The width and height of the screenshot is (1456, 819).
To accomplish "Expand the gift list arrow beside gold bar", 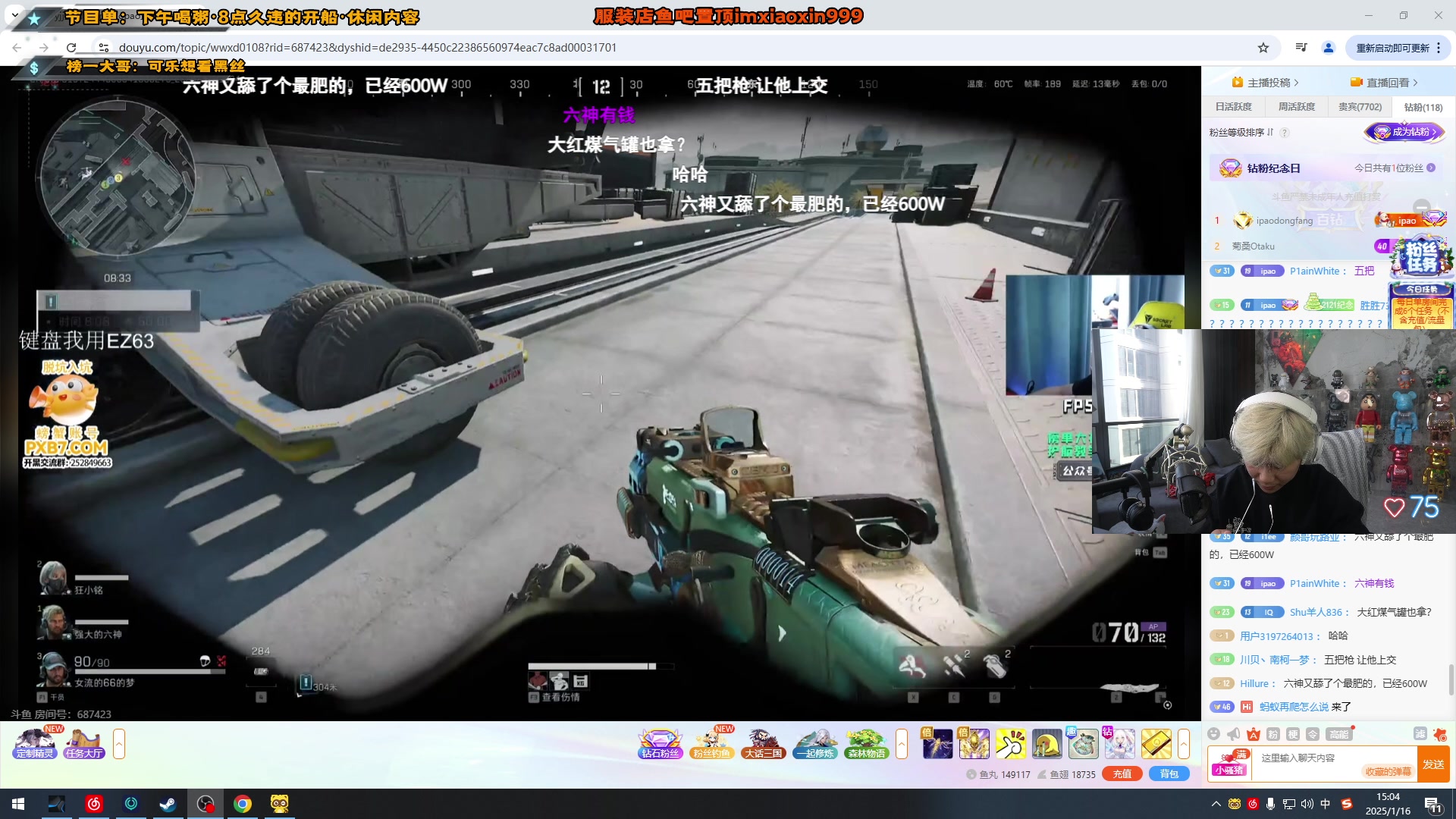I will [x=1184, y=744].
